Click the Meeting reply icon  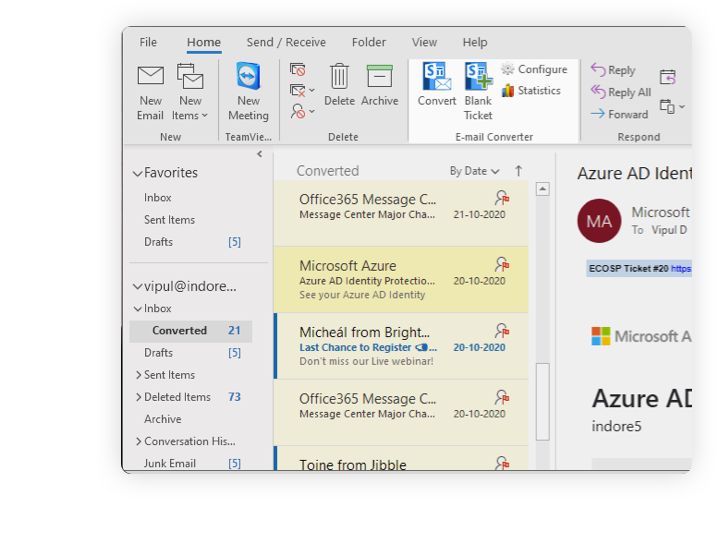point(668,76)
